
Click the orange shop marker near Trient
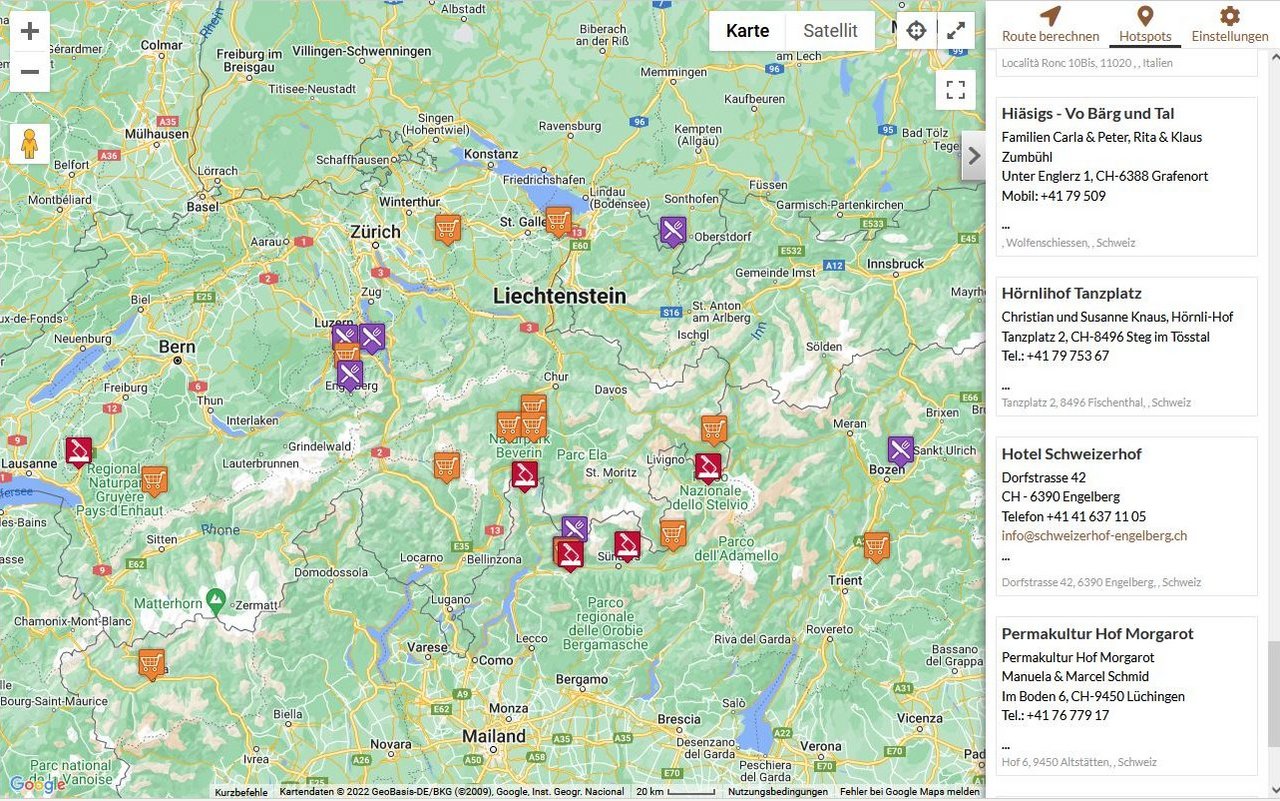click(877, 545)
